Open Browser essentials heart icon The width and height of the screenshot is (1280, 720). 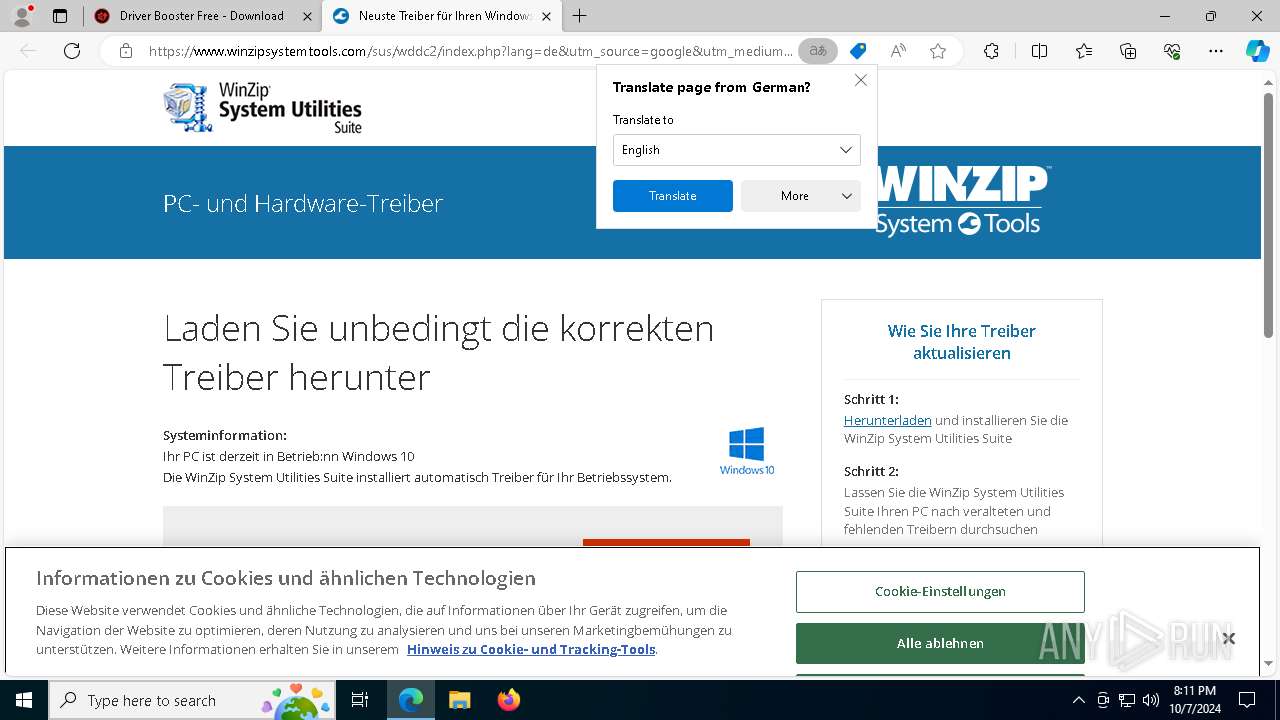[x=1172, y=51]
